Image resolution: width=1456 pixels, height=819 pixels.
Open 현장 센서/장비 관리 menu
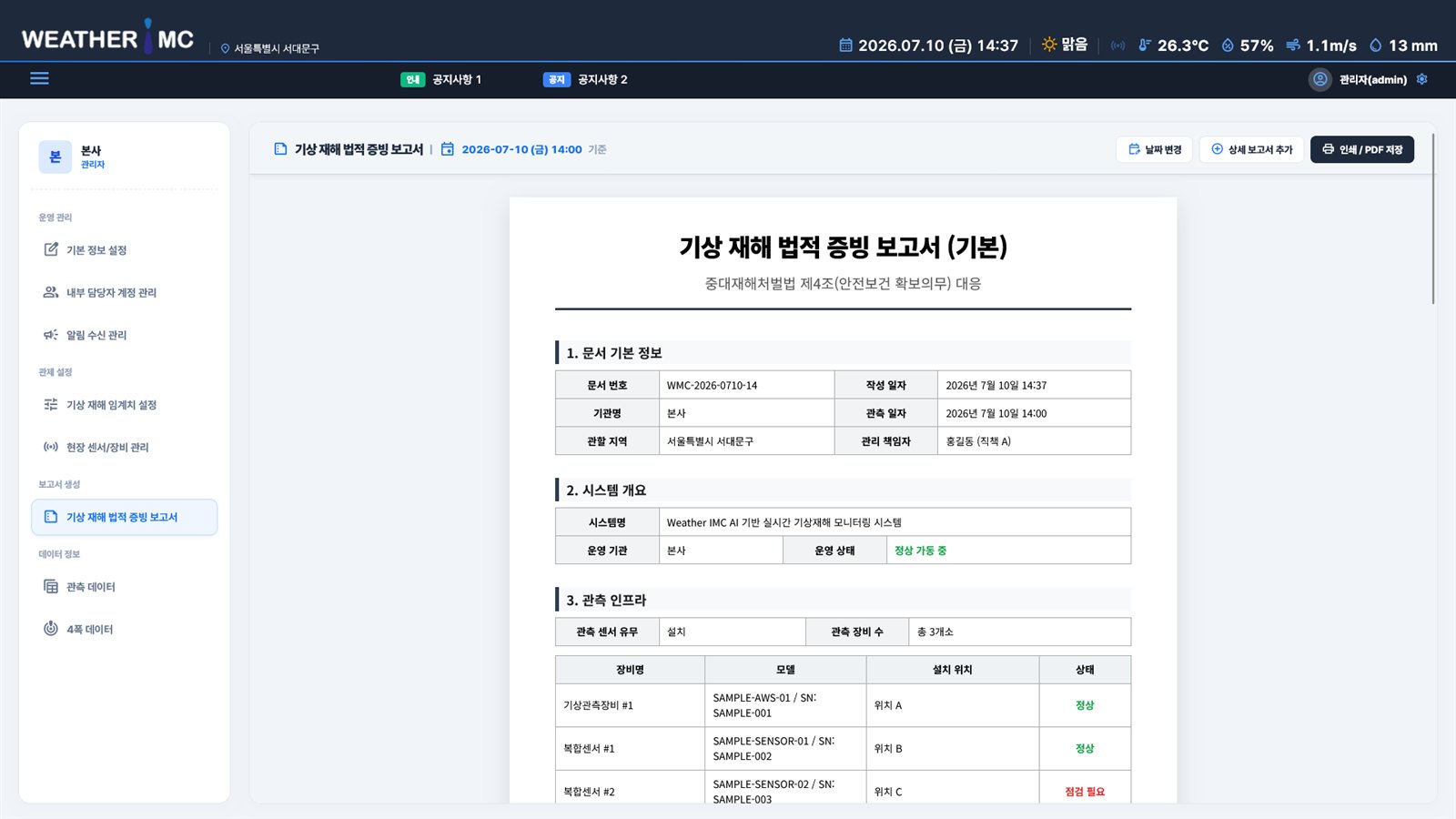point(125,447)
